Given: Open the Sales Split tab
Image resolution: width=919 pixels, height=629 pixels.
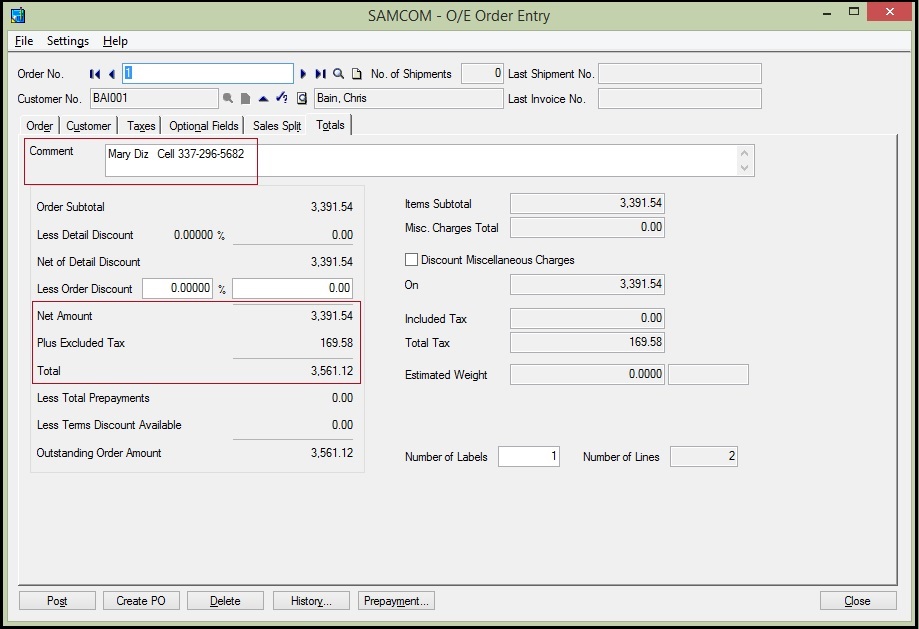Looking at the screenshot, I should [x=277, y=126].
